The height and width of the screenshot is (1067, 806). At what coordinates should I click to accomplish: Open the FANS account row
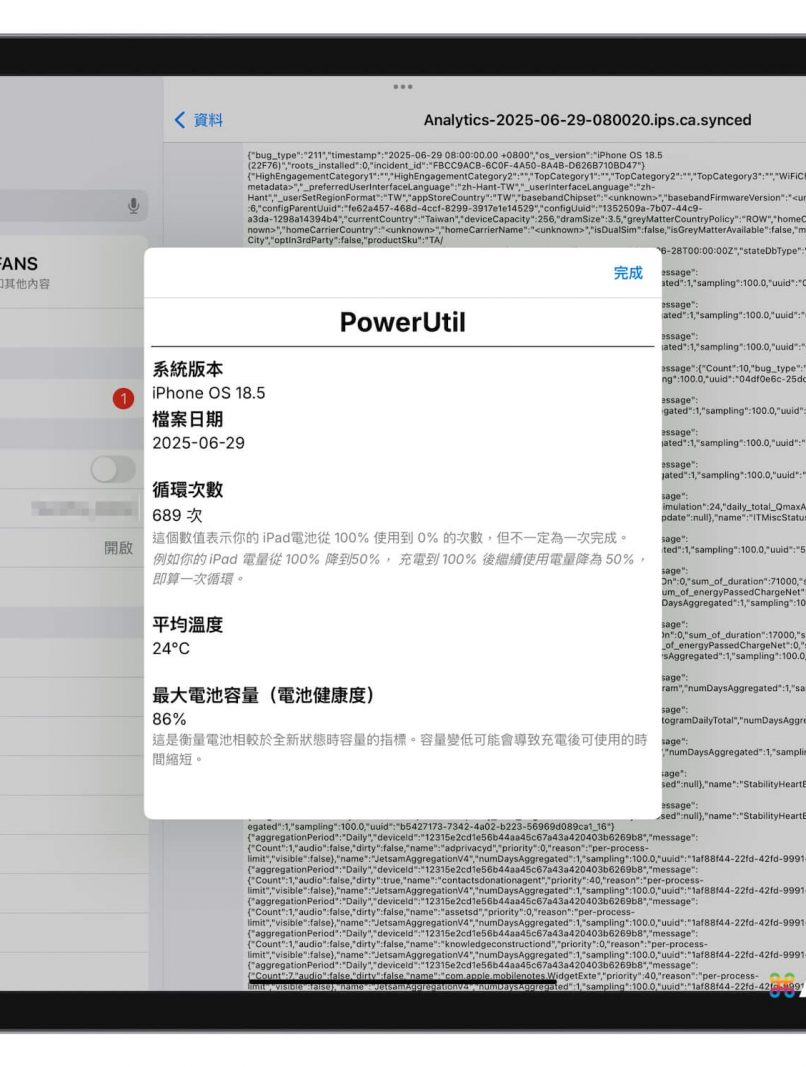click(40, 273)
